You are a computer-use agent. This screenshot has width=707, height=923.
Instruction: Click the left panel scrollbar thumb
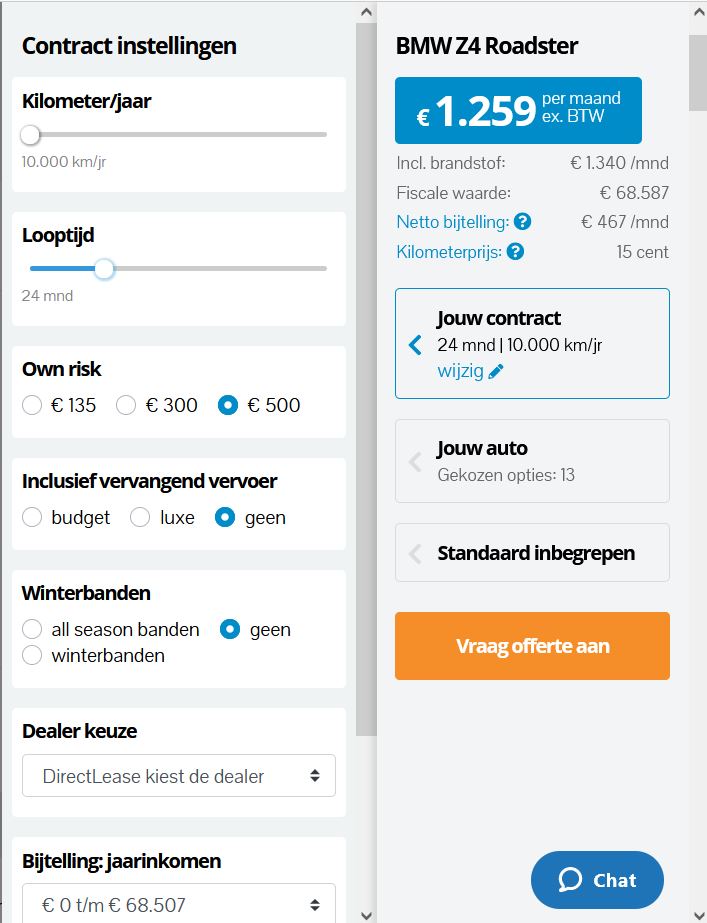pos(366,380)
